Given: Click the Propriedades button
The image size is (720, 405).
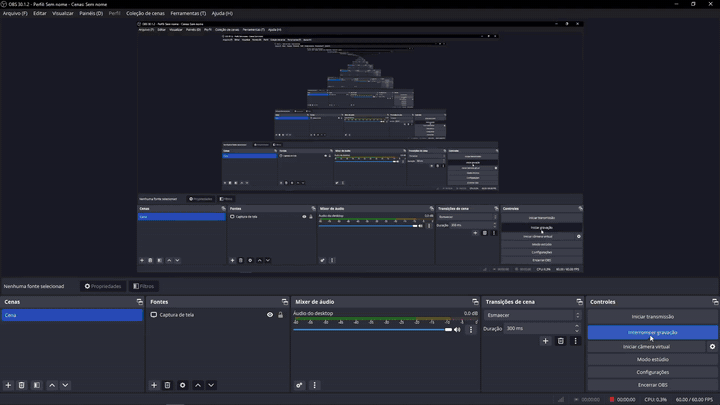Looking at the screenshot, I should click(x=103, y=286).
